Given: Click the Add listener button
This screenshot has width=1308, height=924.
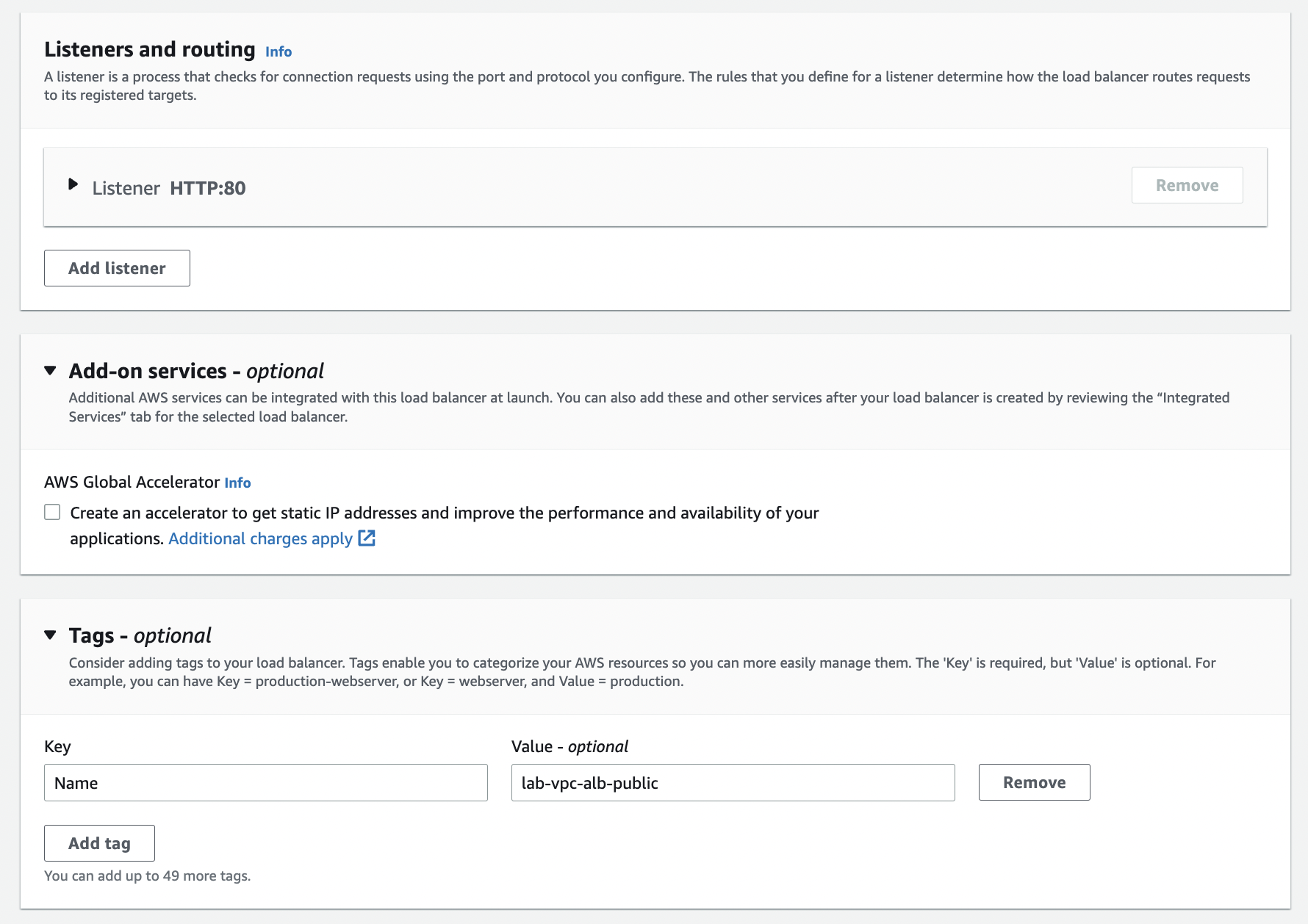Looking at the screenshot, I should (x=117, y=268).
